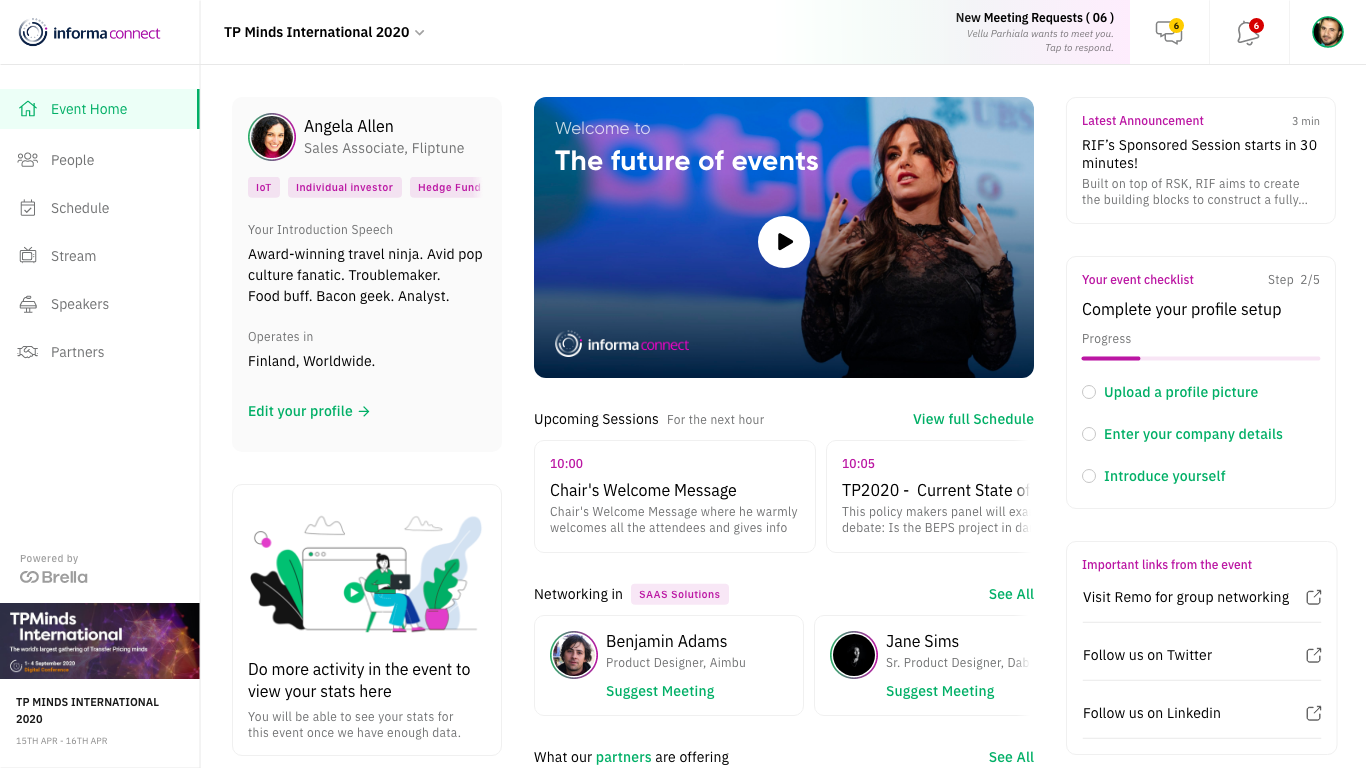Click the Informa Connect logo

click(x=90, y=33)
